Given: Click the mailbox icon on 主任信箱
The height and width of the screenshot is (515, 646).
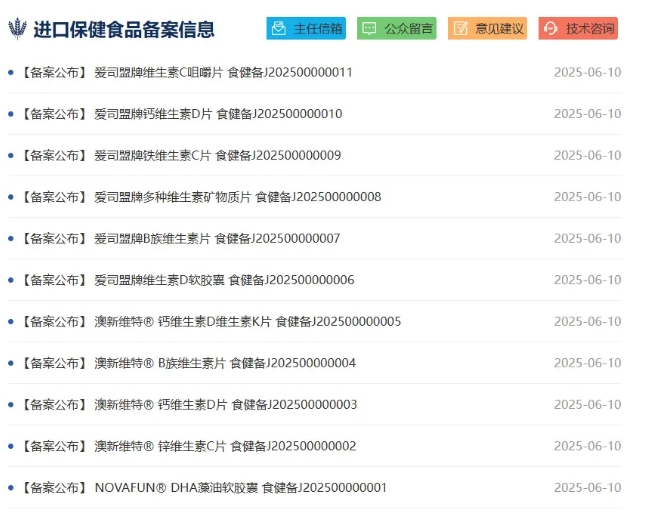Looking at the screenshot, I should [279, 28].
